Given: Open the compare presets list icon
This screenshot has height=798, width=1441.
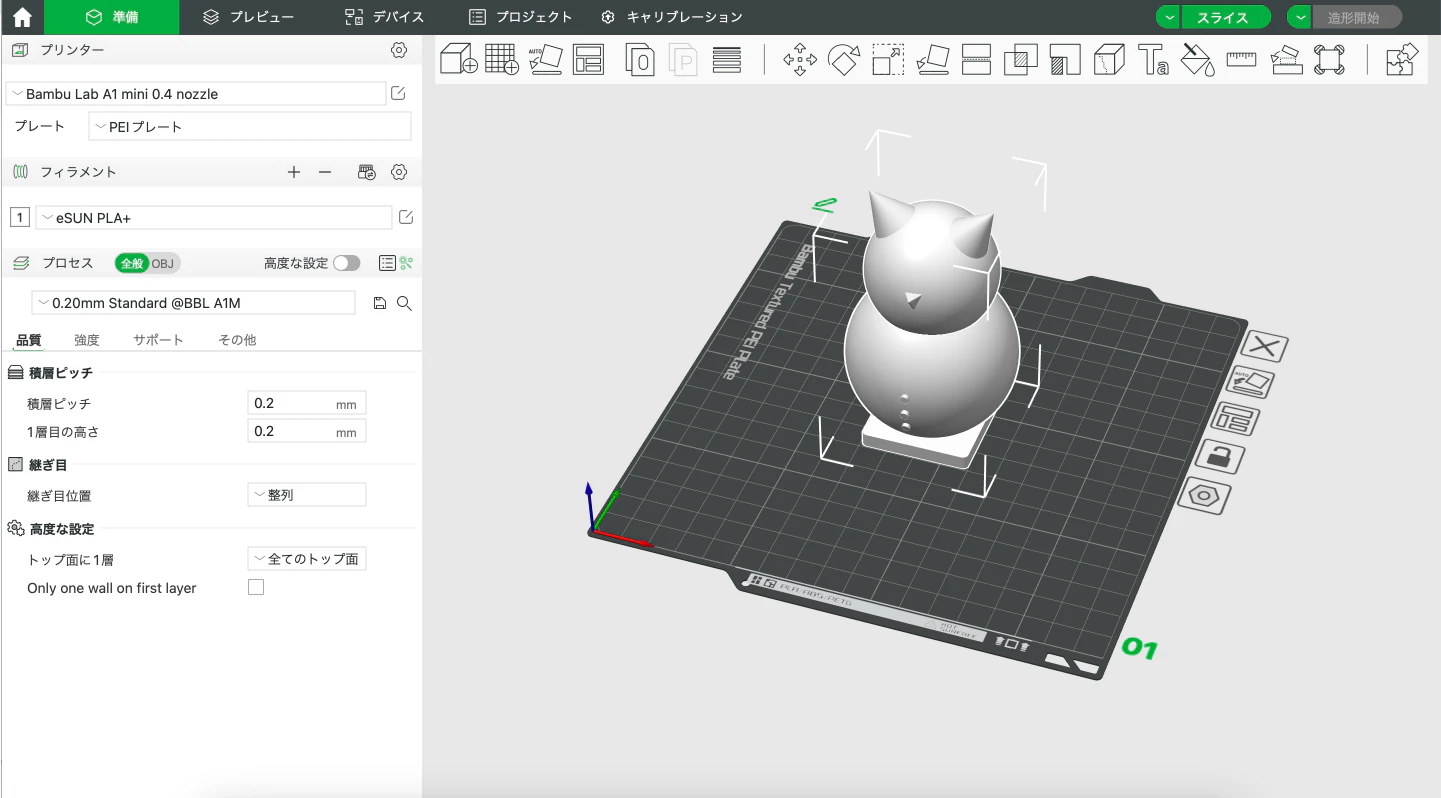Looking at the screenshot, I should coord(387,263).
